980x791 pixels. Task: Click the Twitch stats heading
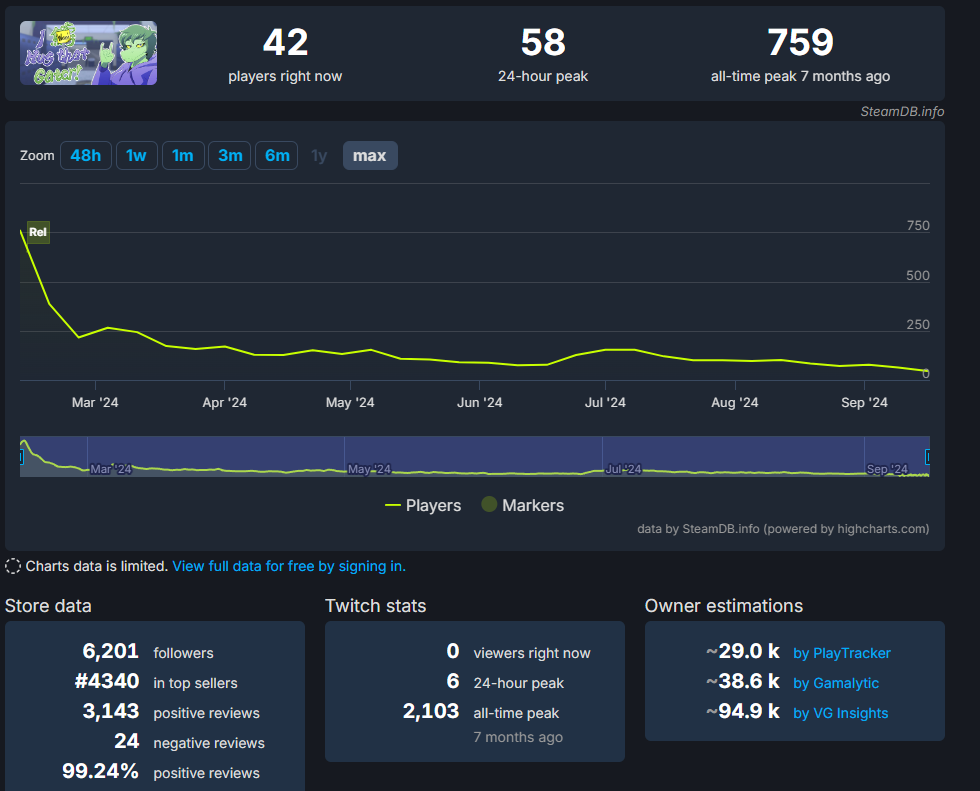[376, 605]
